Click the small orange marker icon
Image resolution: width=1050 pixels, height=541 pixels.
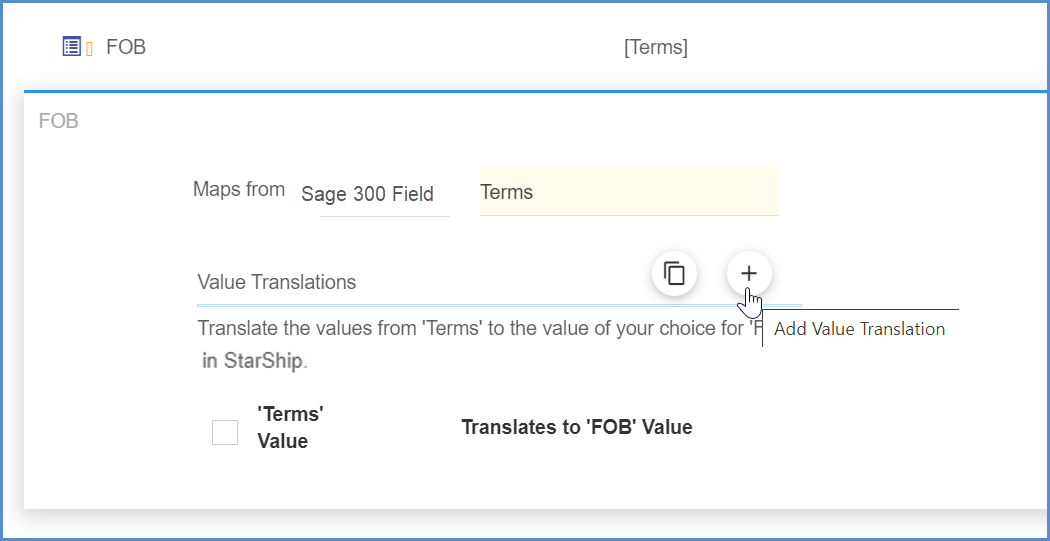click(89, 48)
